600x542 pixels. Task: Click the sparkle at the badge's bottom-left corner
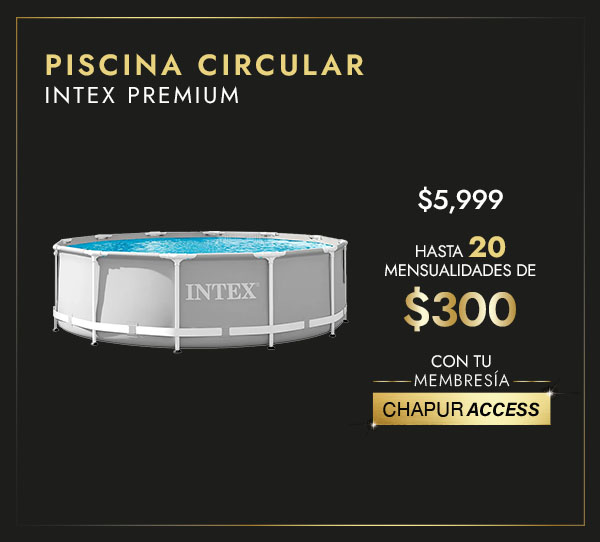pyautogui.click(x=373, y=425)
